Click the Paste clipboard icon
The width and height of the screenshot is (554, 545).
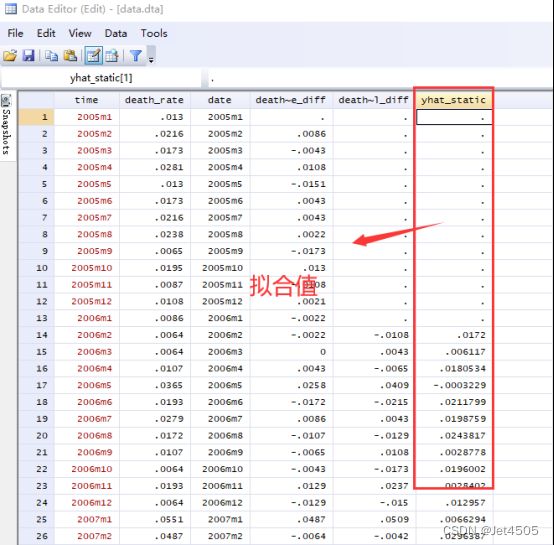[x=70, y=55]
